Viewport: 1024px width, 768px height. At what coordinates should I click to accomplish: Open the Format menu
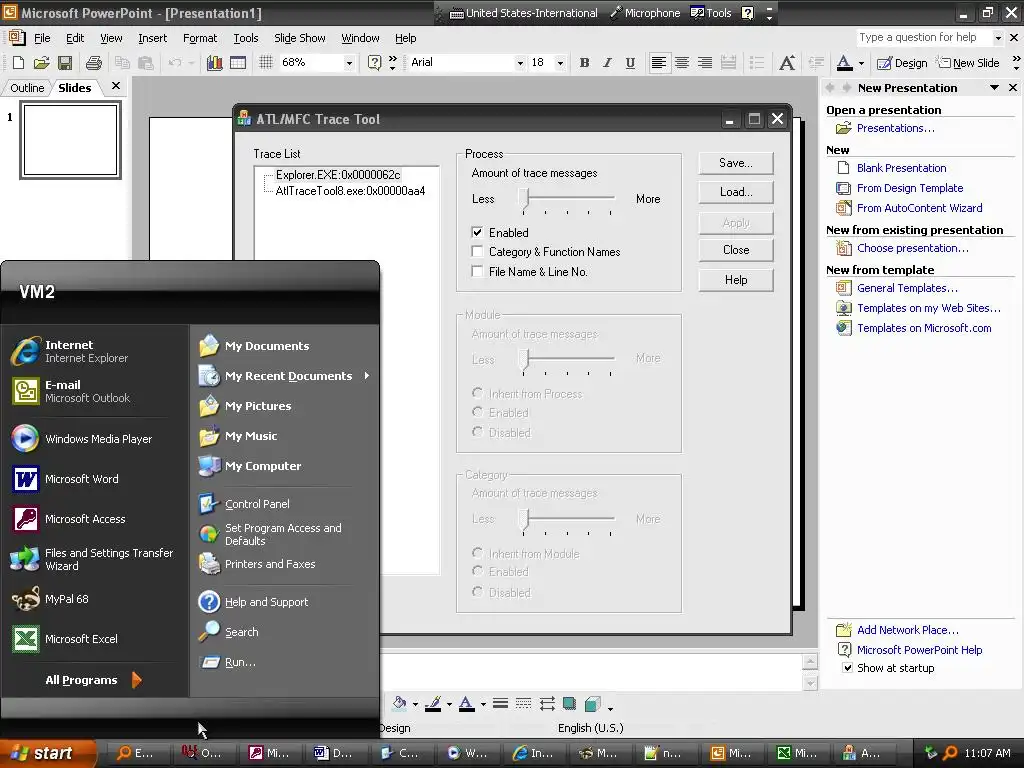200,38
